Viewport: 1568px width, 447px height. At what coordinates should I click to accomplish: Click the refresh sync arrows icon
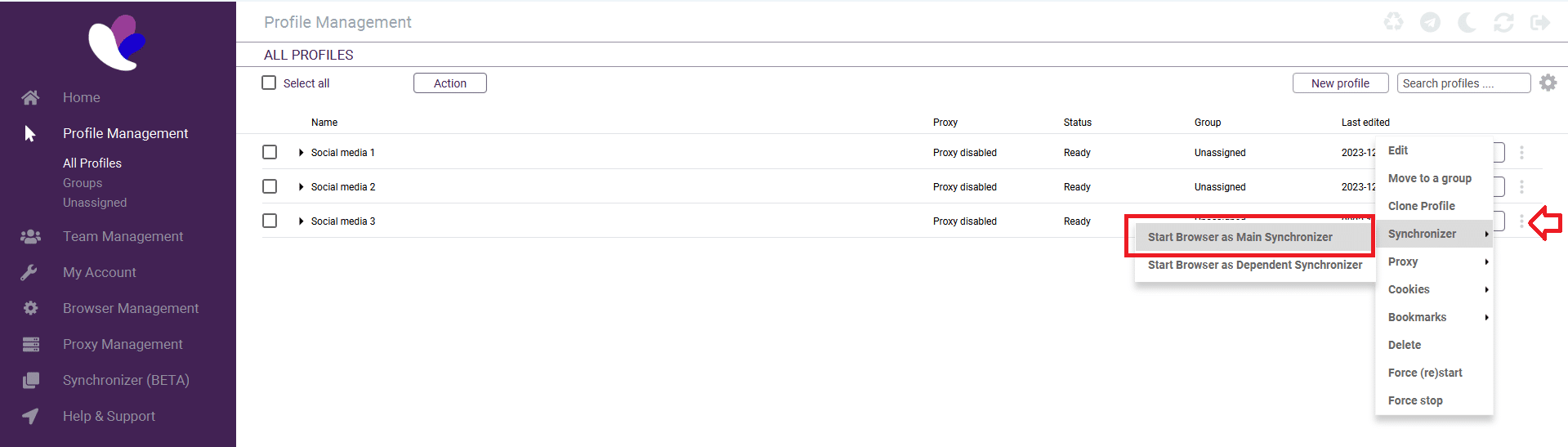click(1503, 22)
